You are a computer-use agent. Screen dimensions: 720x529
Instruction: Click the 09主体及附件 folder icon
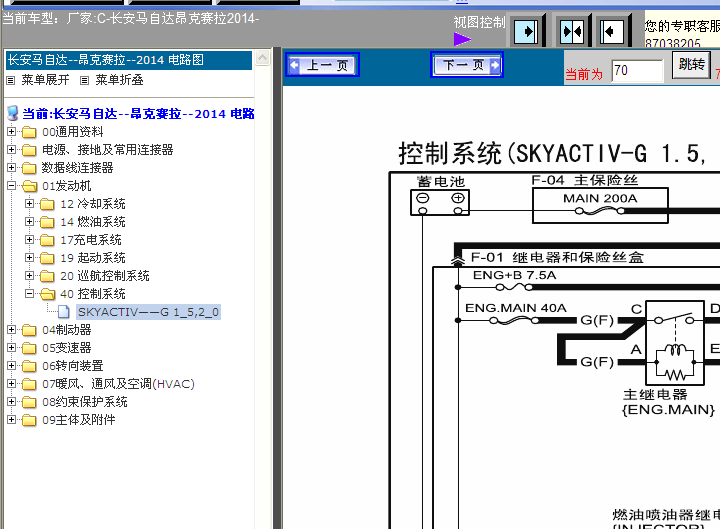pos(29,420)
